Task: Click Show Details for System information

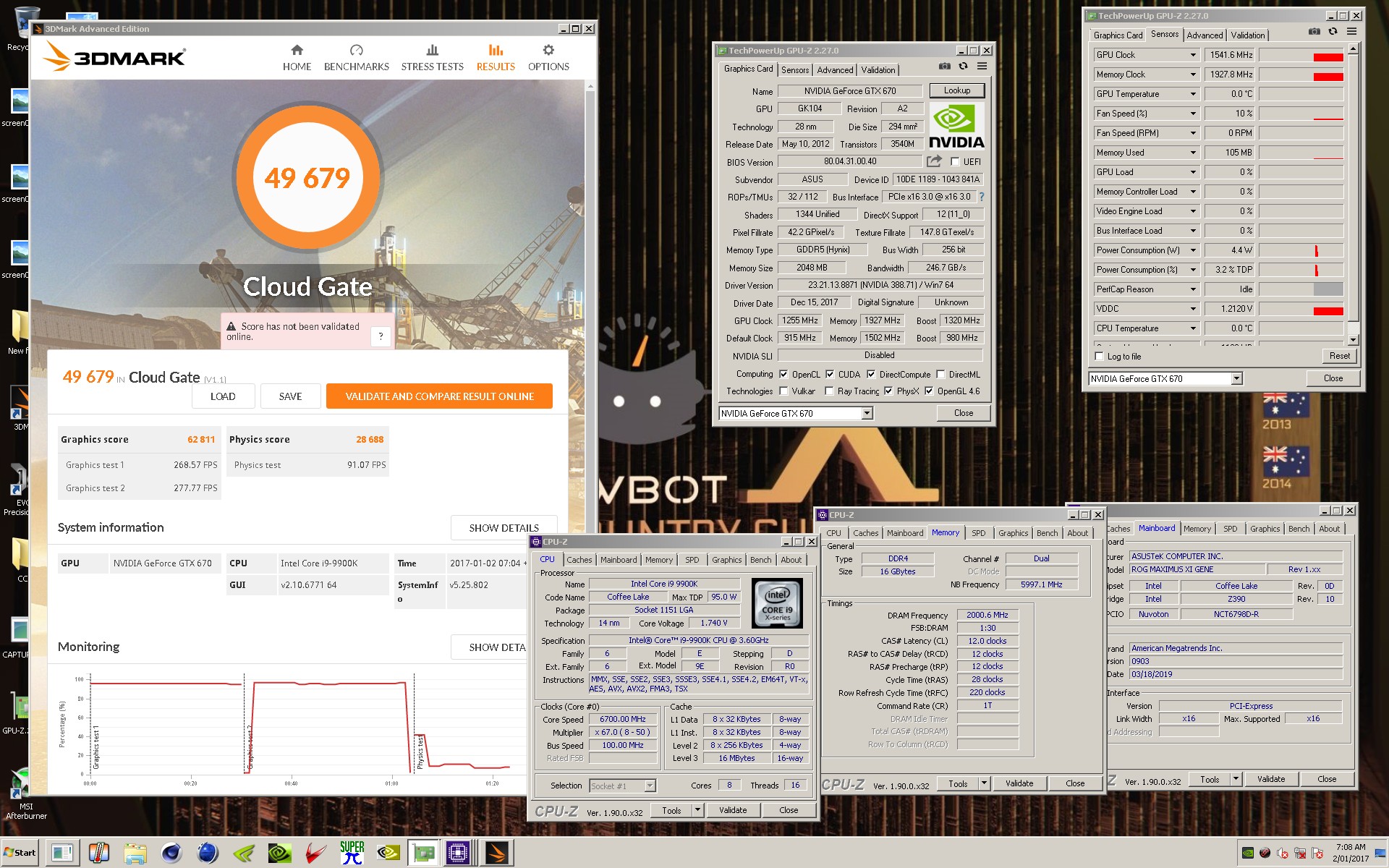Action: pos(504,527)
